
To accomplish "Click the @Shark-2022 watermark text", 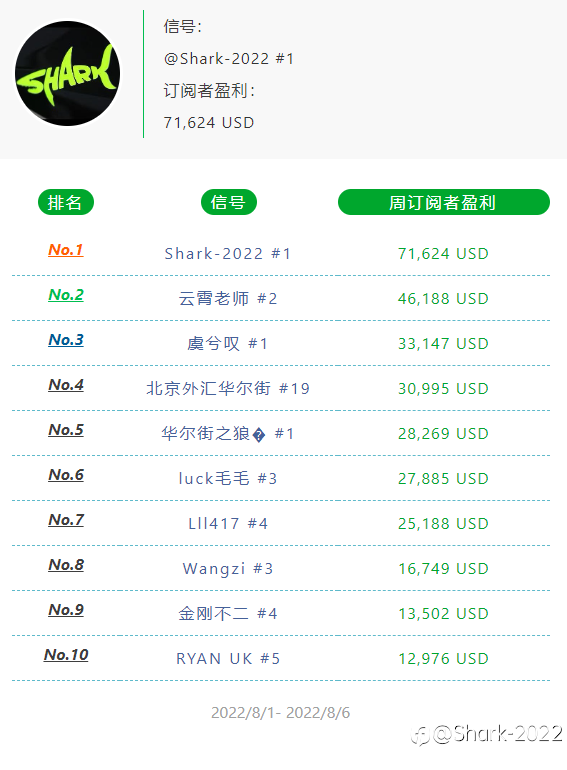I will 498,734.
